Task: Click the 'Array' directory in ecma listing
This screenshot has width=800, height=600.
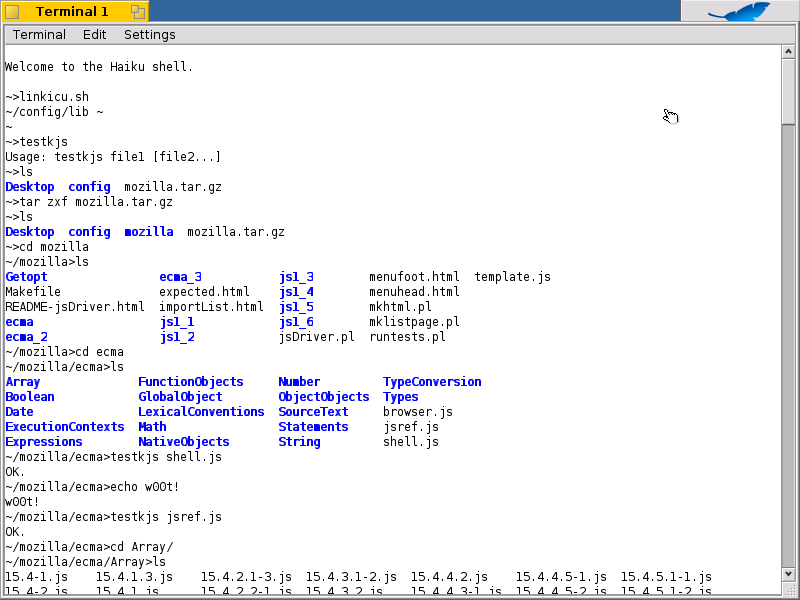Action: (22, 382)
